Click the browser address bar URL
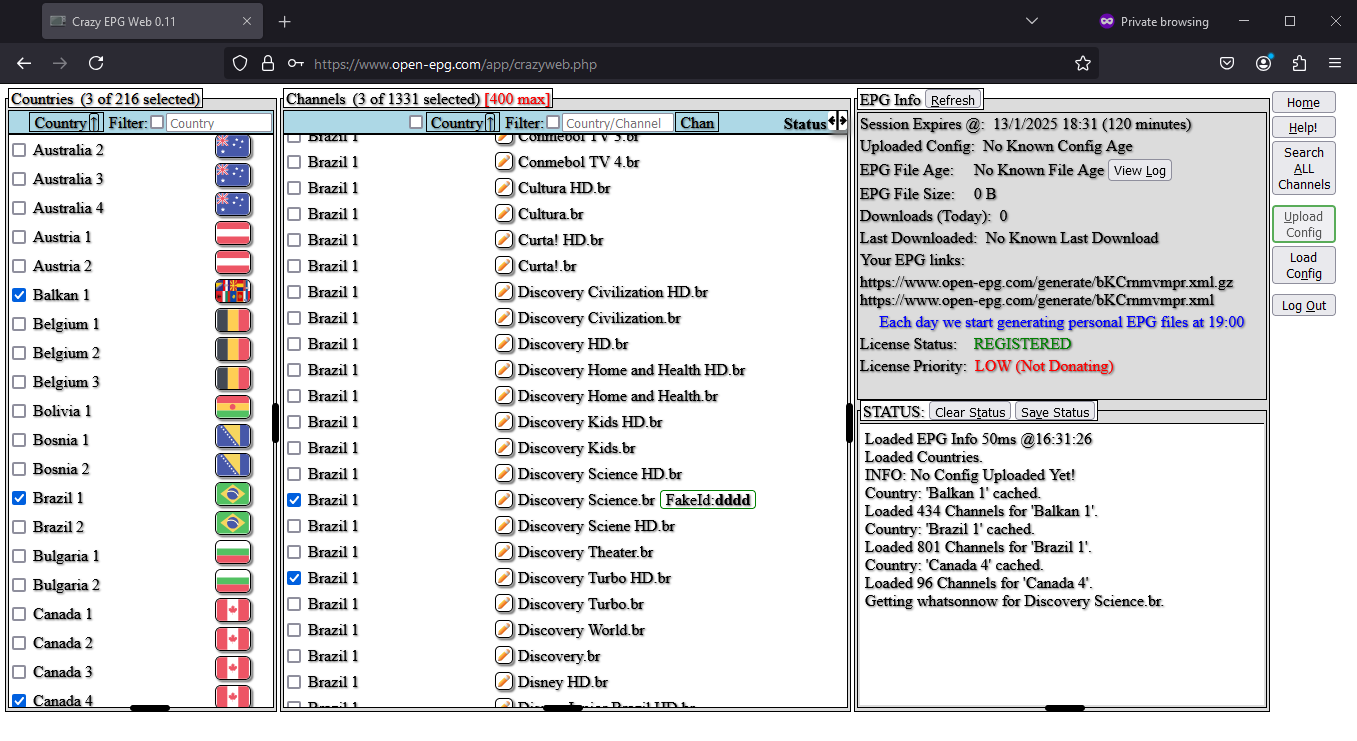Screen dimensions: 1357x741 tap(455, 64)
